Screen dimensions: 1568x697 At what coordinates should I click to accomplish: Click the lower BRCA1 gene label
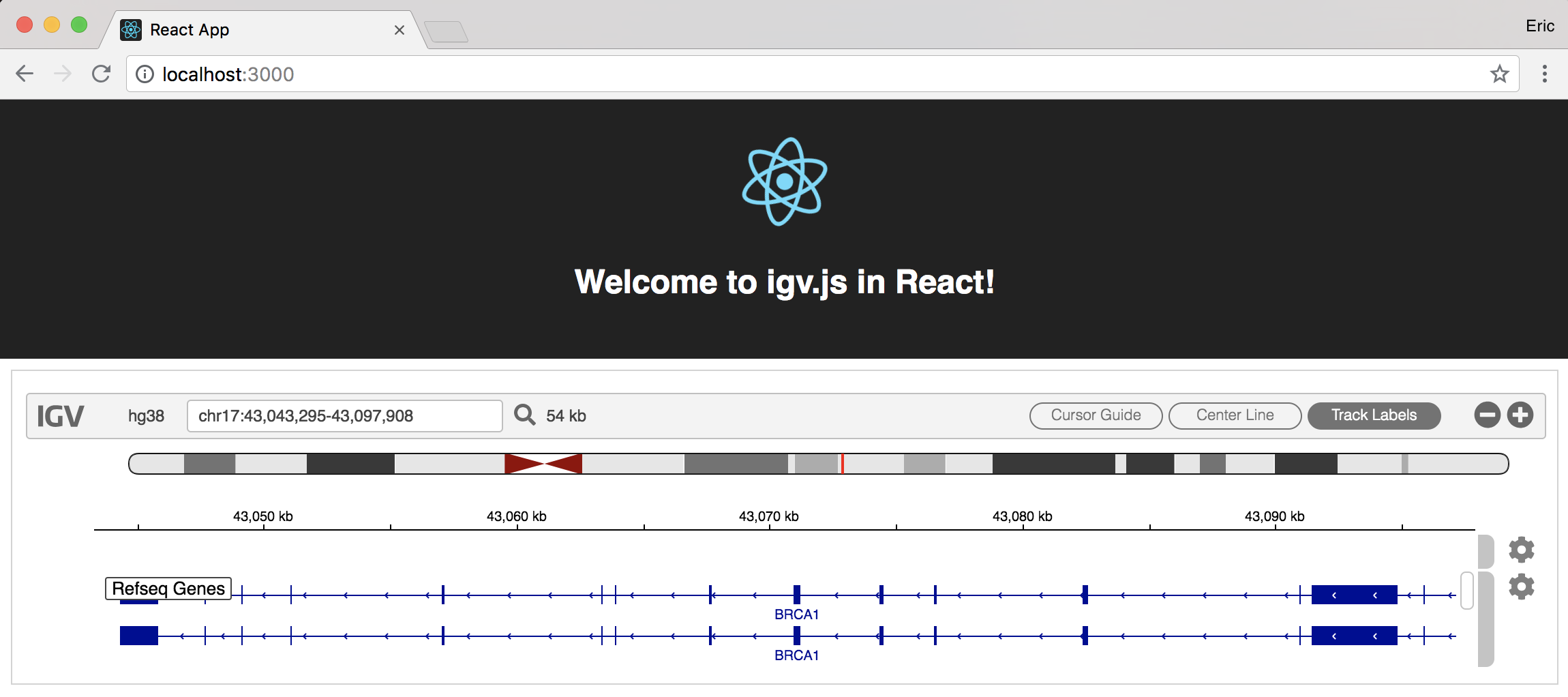796,655
